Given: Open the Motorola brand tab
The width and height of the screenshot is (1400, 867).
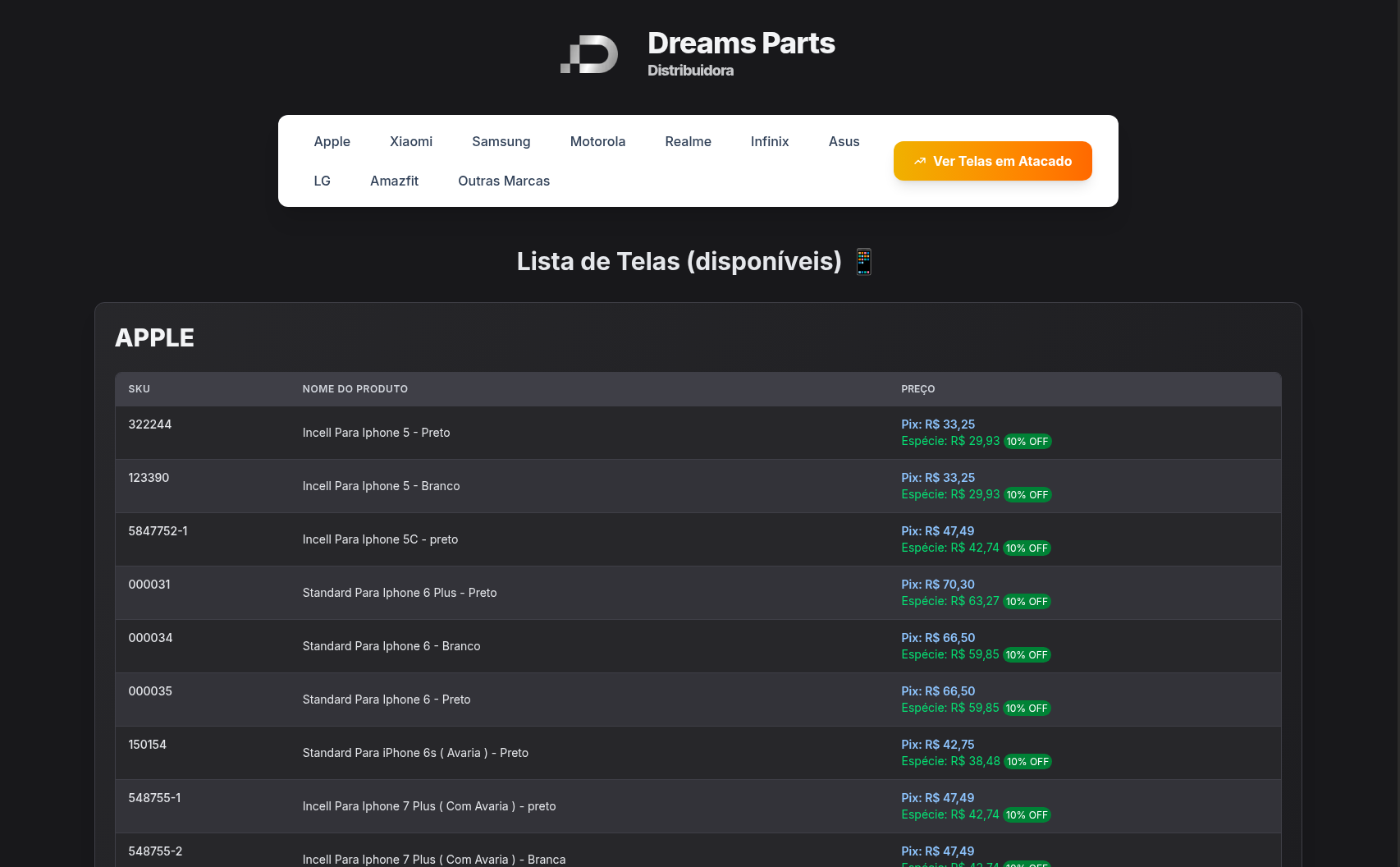Looking at the screenshot, I should (x=598, y=141).
